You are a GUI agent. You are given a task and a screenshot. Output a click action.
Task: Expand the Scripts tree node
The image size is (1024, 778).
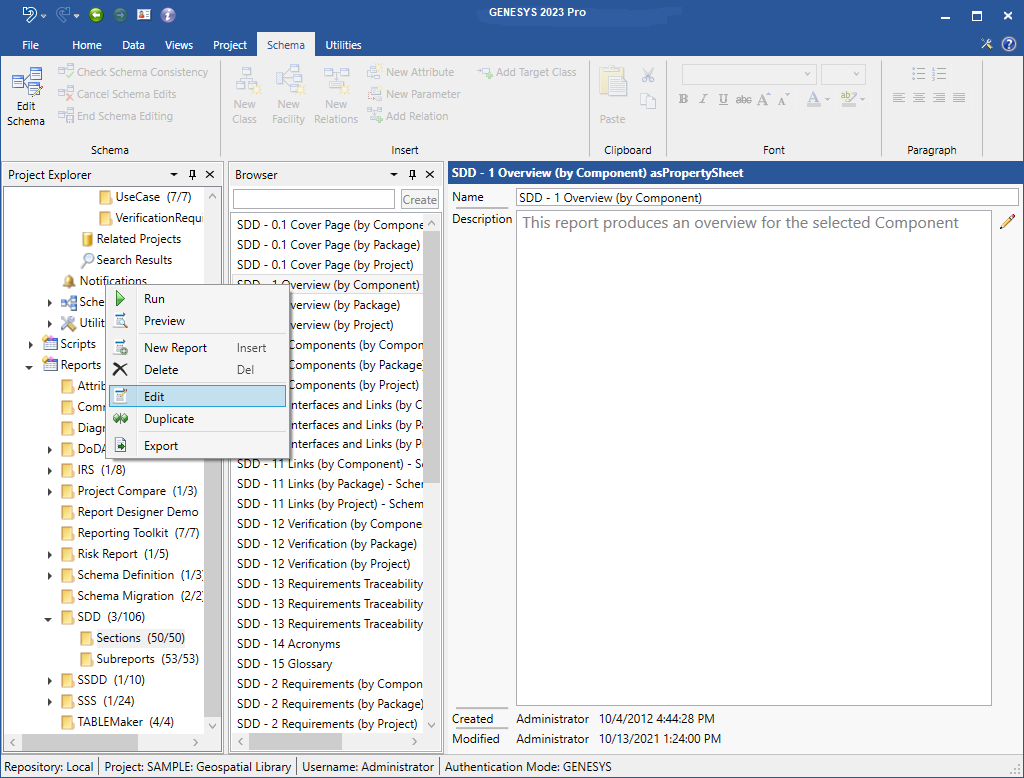(32, 344)
